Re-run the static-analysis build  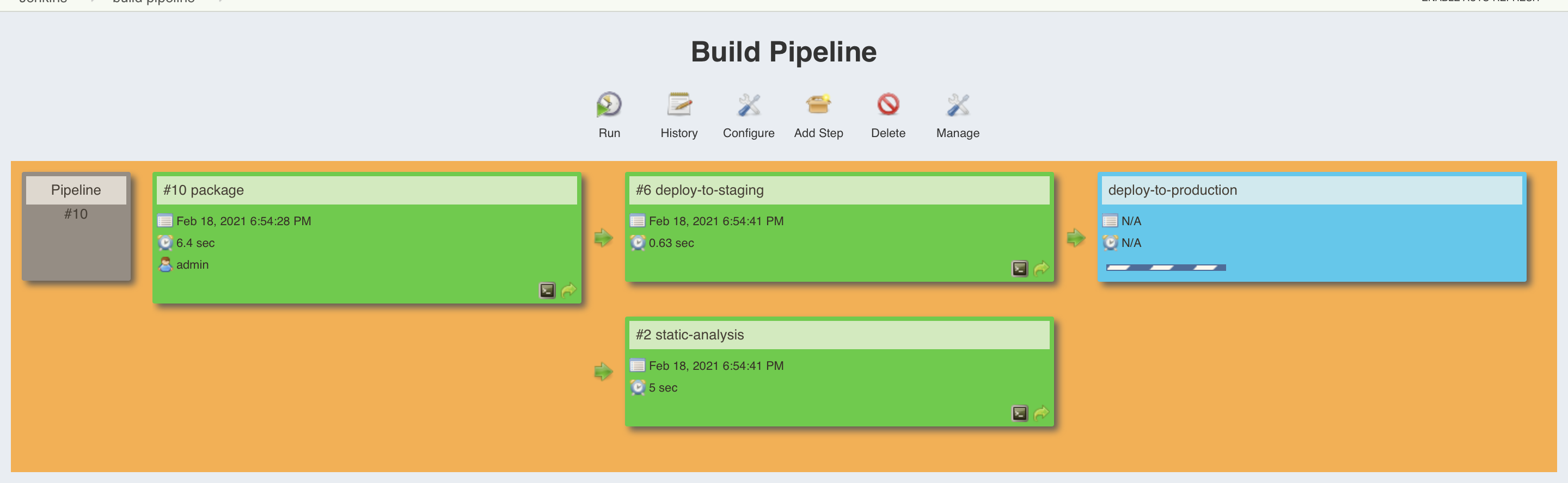(1041, 413)
